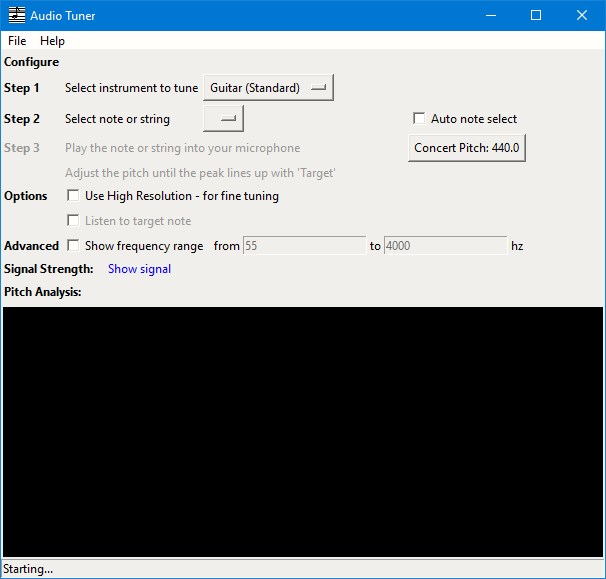
Task: Open the File menu
Action: tap(17, 41)
